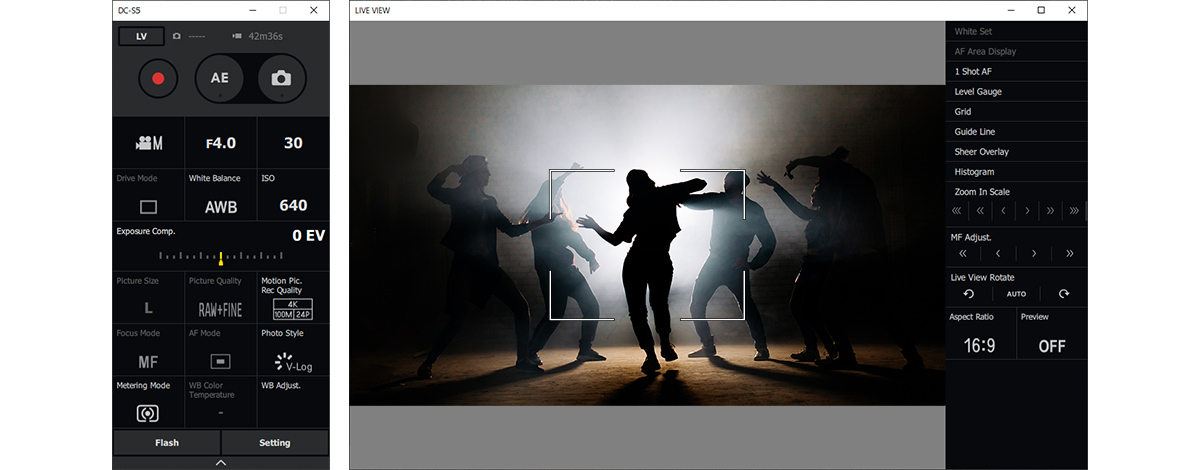Image resolution: width=1200 pixels, height=470 pixels.
Task: Open the Metering Mode icon setting
Action: pos(148,412)
